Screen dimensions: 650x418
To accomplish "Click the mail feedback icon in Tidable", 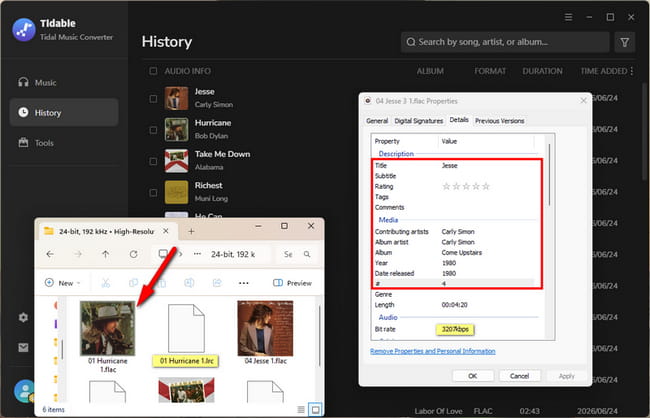I will click(x=23, y=347).
